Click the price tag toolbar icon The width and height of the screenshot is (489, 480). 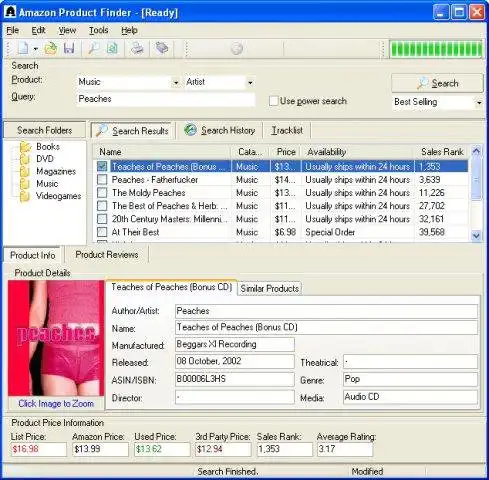tap(162, 49)
